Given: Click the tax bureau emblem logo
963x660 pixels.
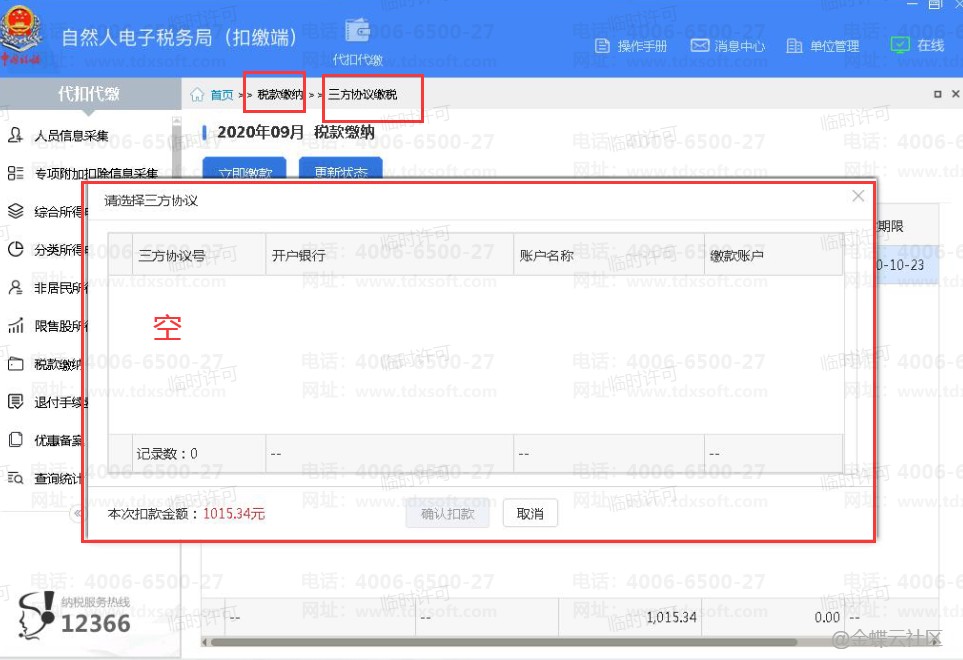Looking at the screenshot, I should coord(21,34).
